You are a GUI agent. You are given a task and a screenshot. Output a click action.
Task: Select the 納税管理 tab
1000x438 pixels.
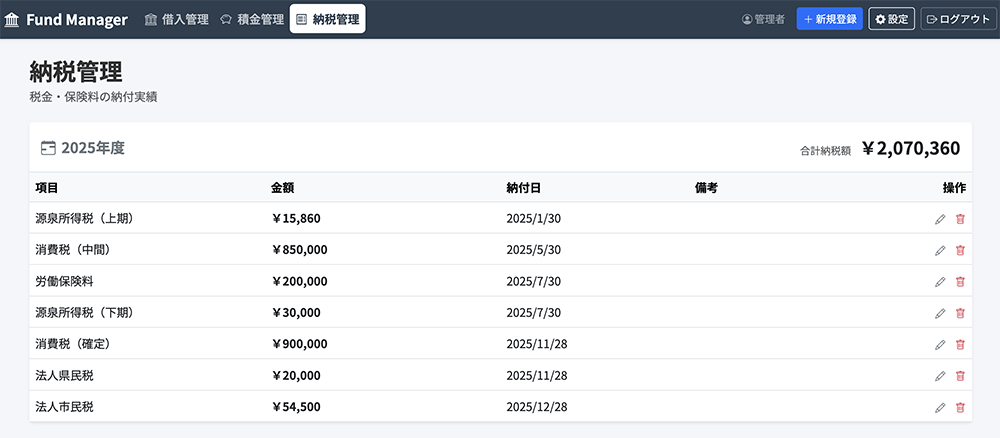tap(327, 19)
